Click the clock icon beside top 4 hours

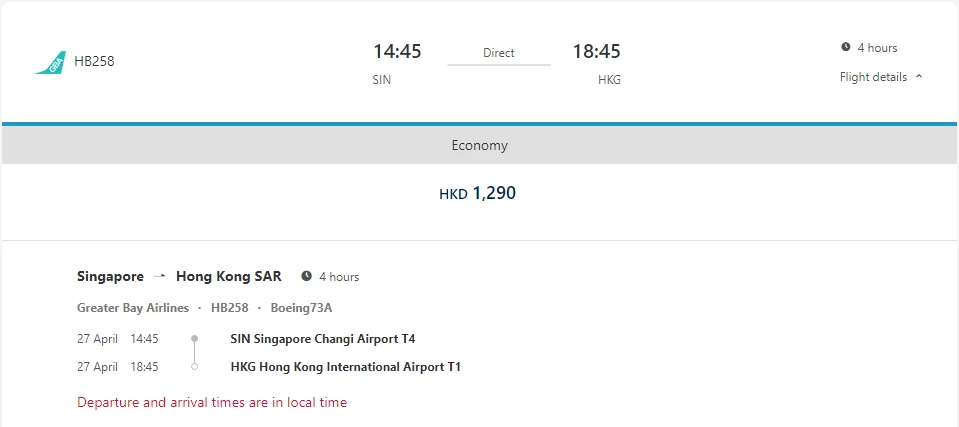point(846,47)
